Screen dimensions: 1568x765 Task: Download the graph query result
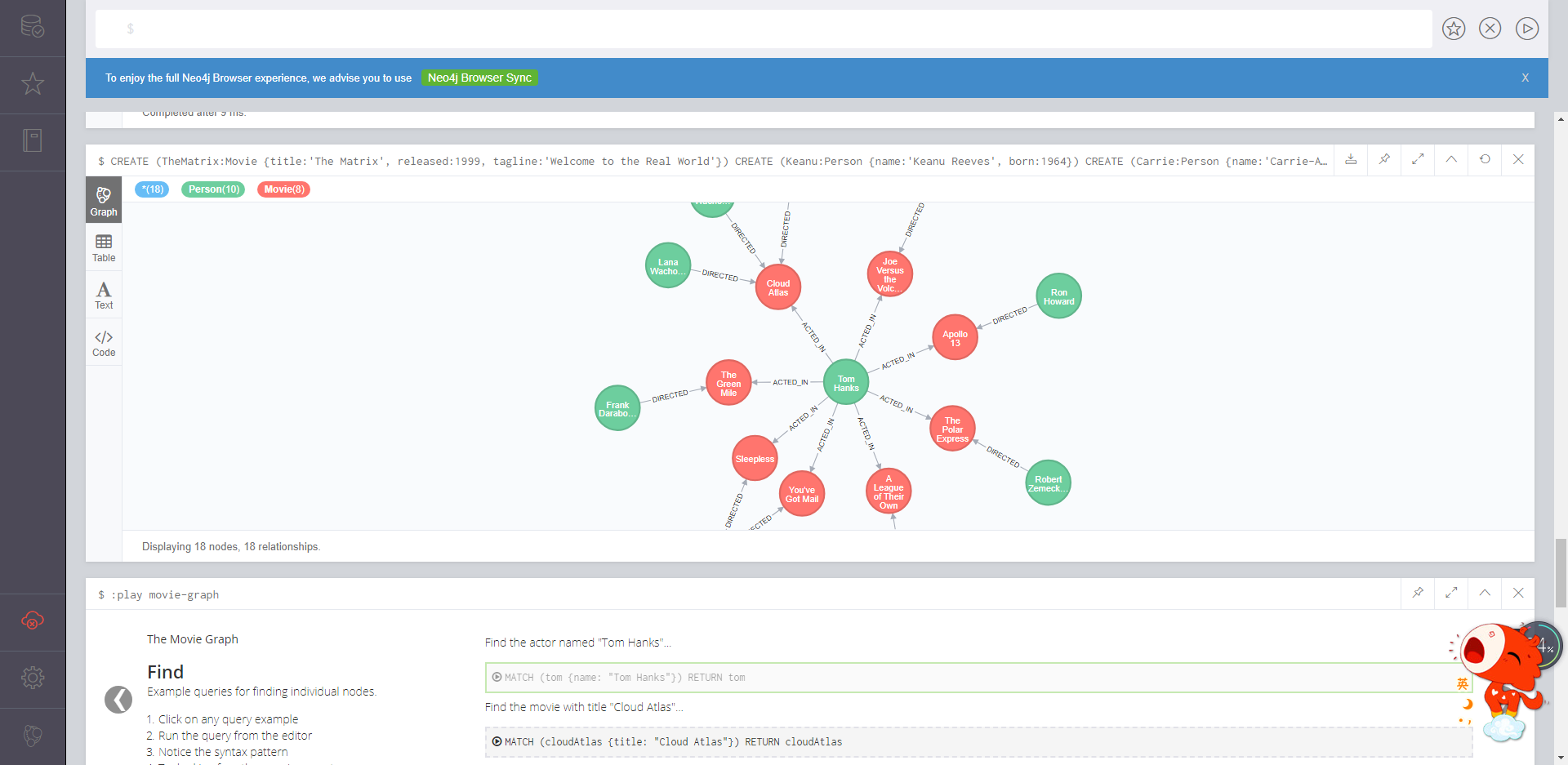1352,160
